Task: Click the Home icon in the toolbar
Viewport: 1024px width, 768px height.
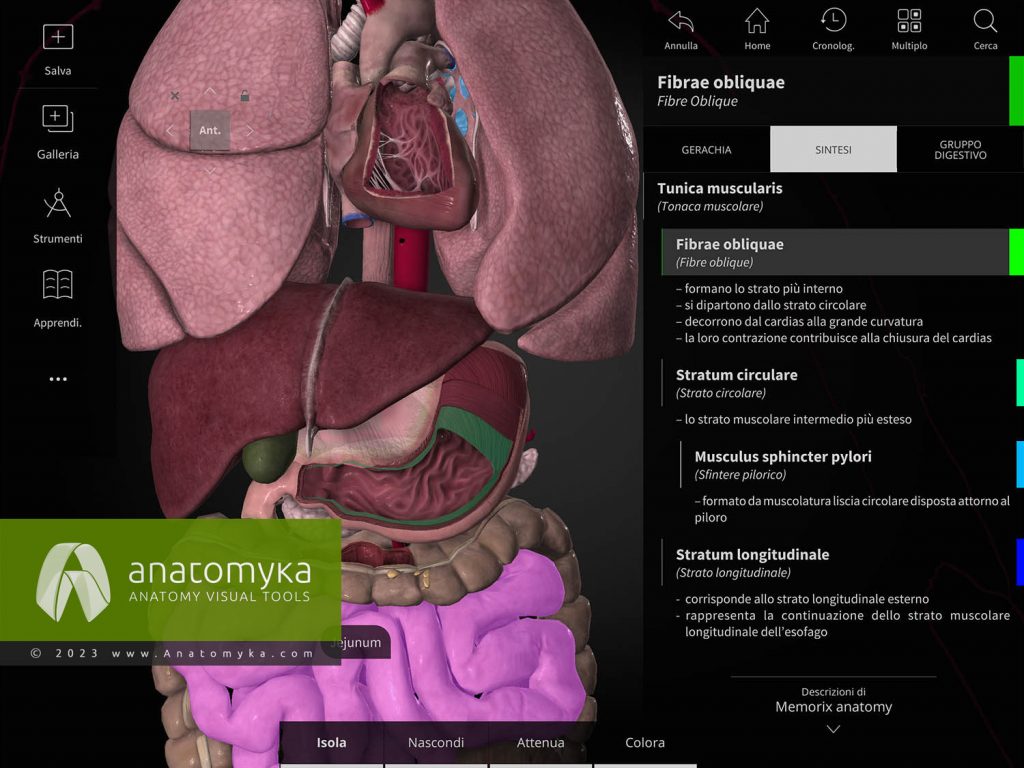Action: 757,22
